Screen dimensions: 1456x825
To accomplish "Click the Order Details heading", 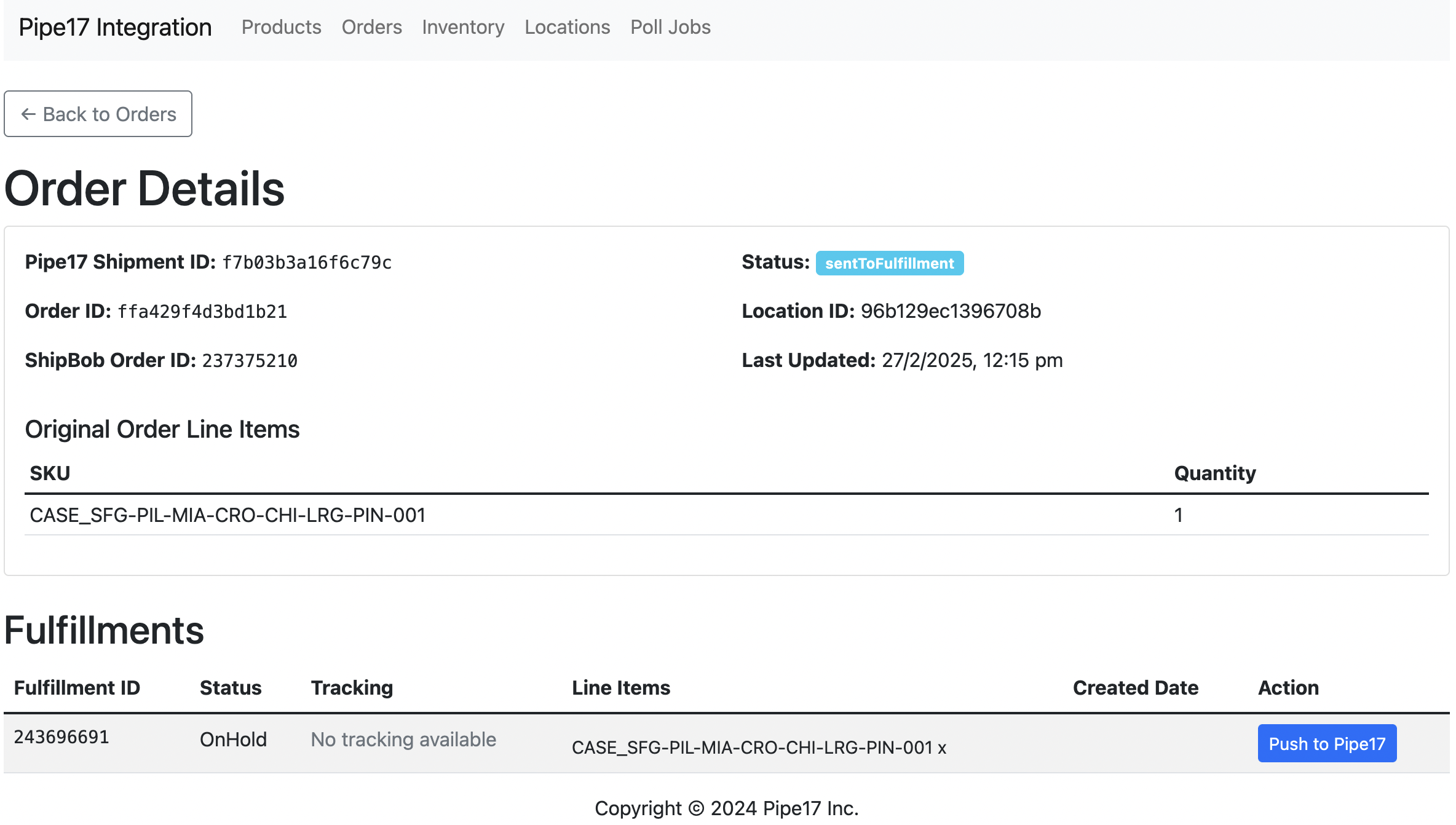I will pos(144,188).
